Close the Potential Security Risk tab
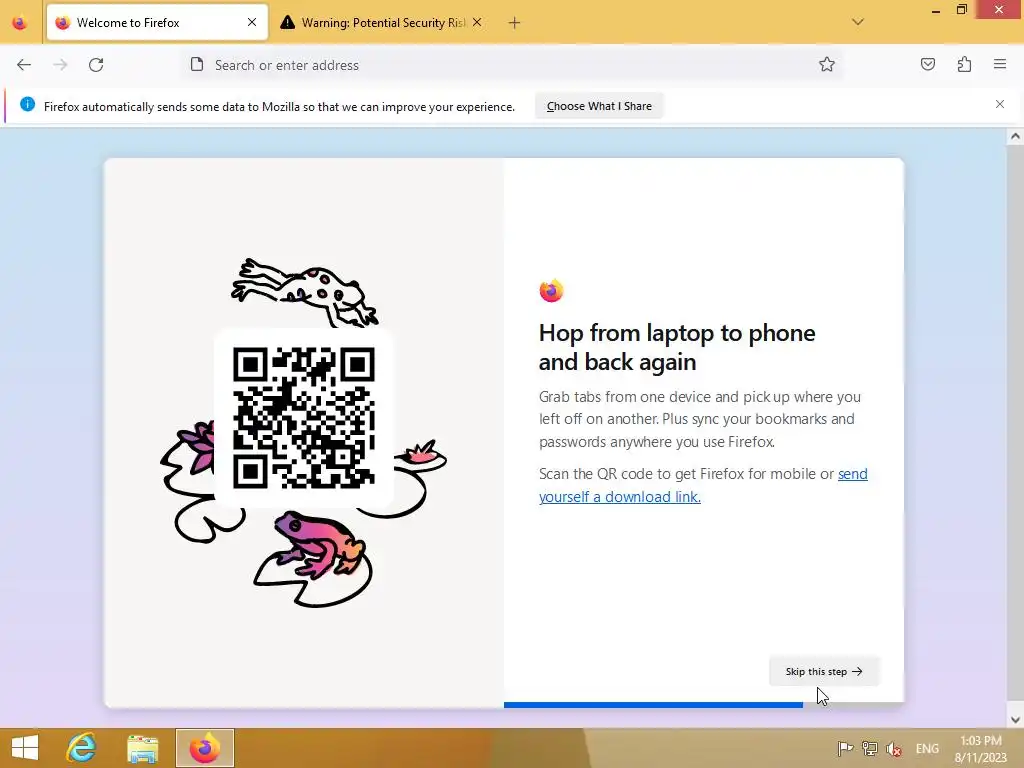The height and width of the screenshot is (768, 1024). 477,22
